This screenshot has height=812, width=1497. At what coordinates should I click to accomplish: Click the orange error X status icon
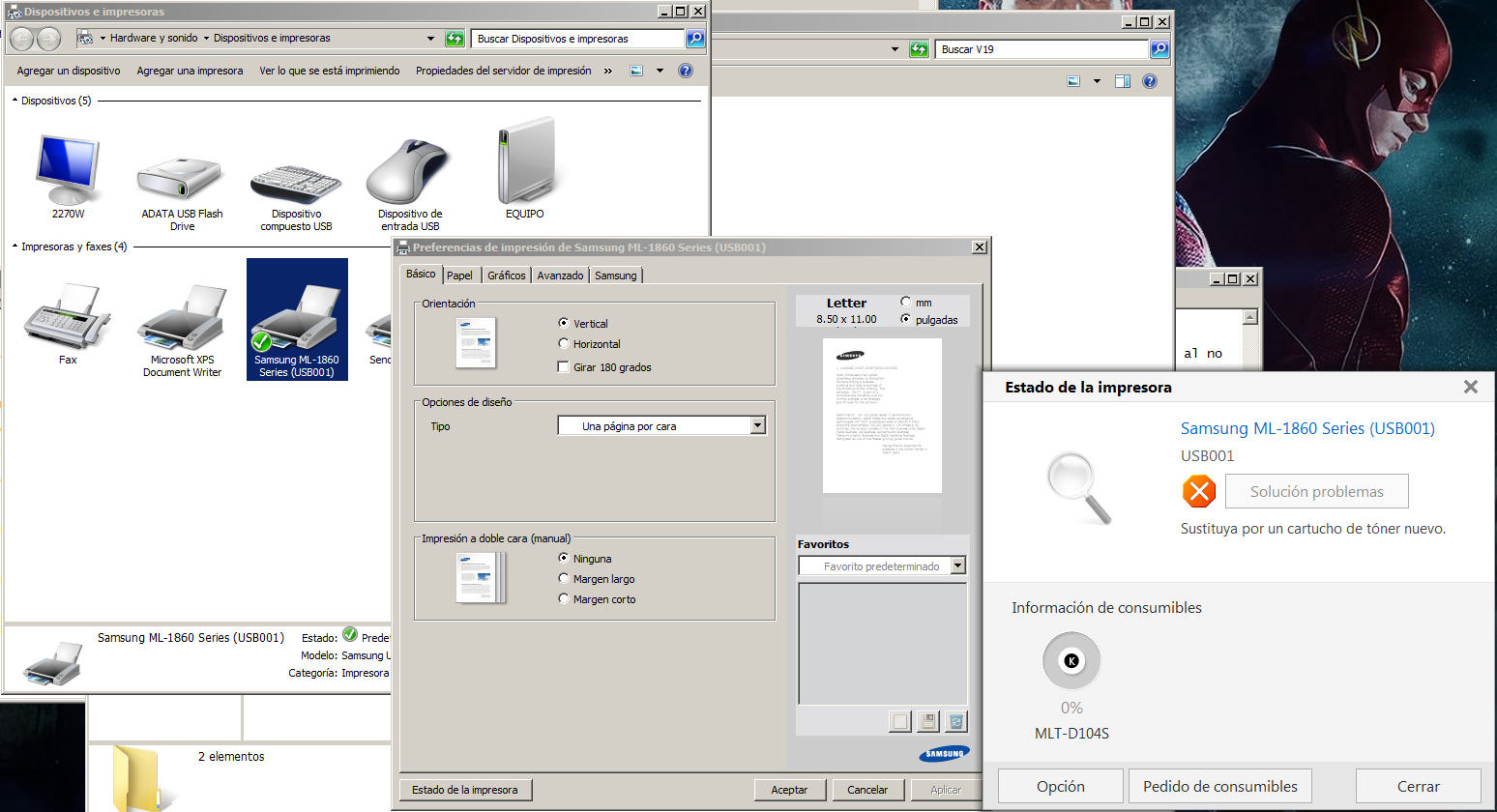tap(1199, 491)
